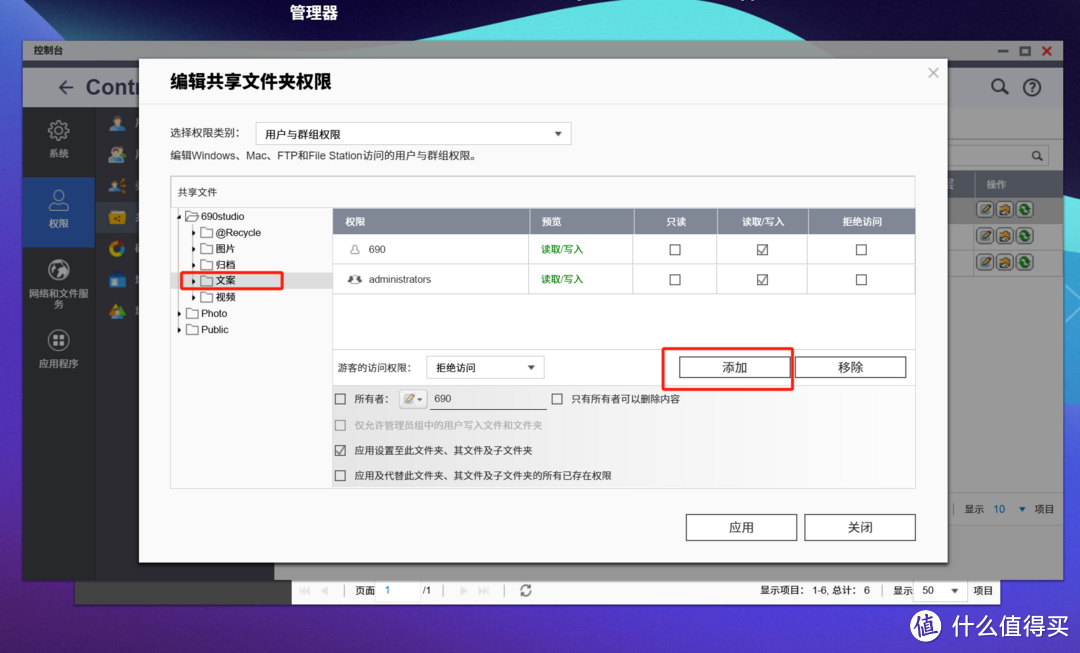This screenshot has height=653, width=1080.
Task: Expand the Photo folder in the tree
Action: 180,313
